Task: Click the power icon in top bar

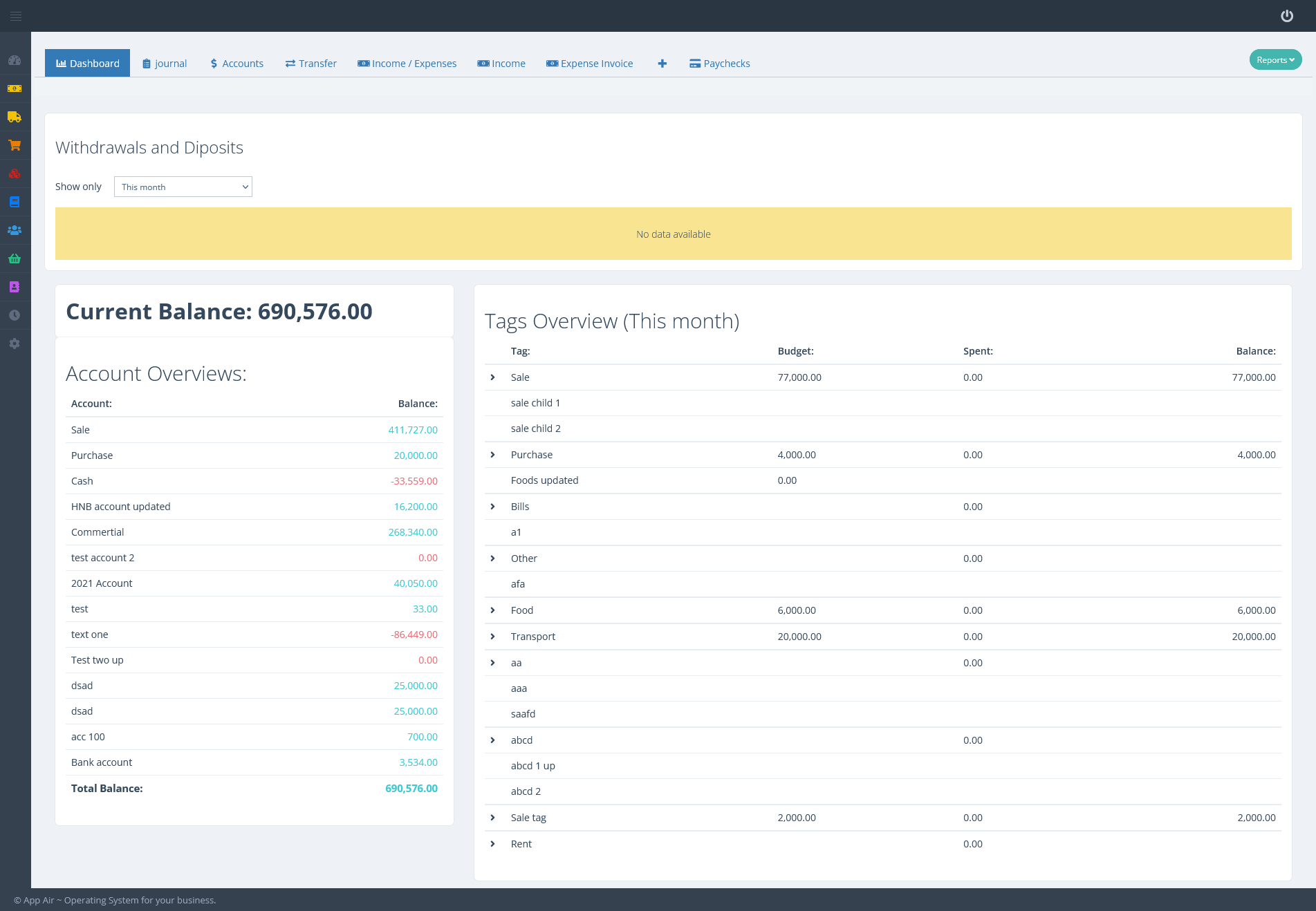Action: pos(1286,16)
